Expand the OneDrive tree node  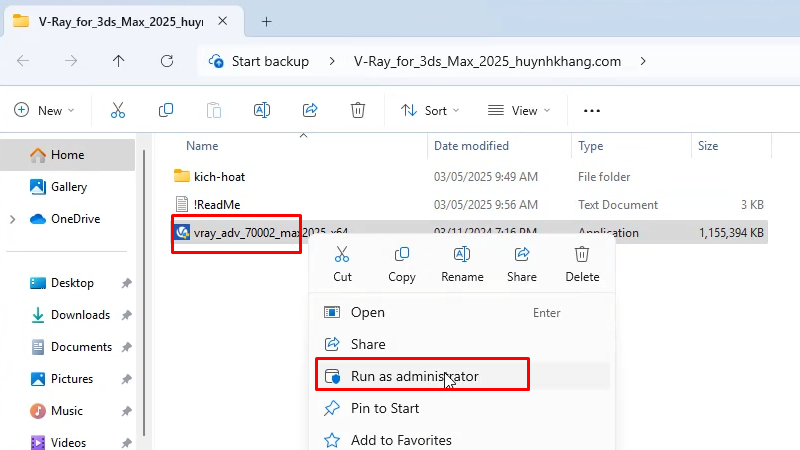pos(13,219)
